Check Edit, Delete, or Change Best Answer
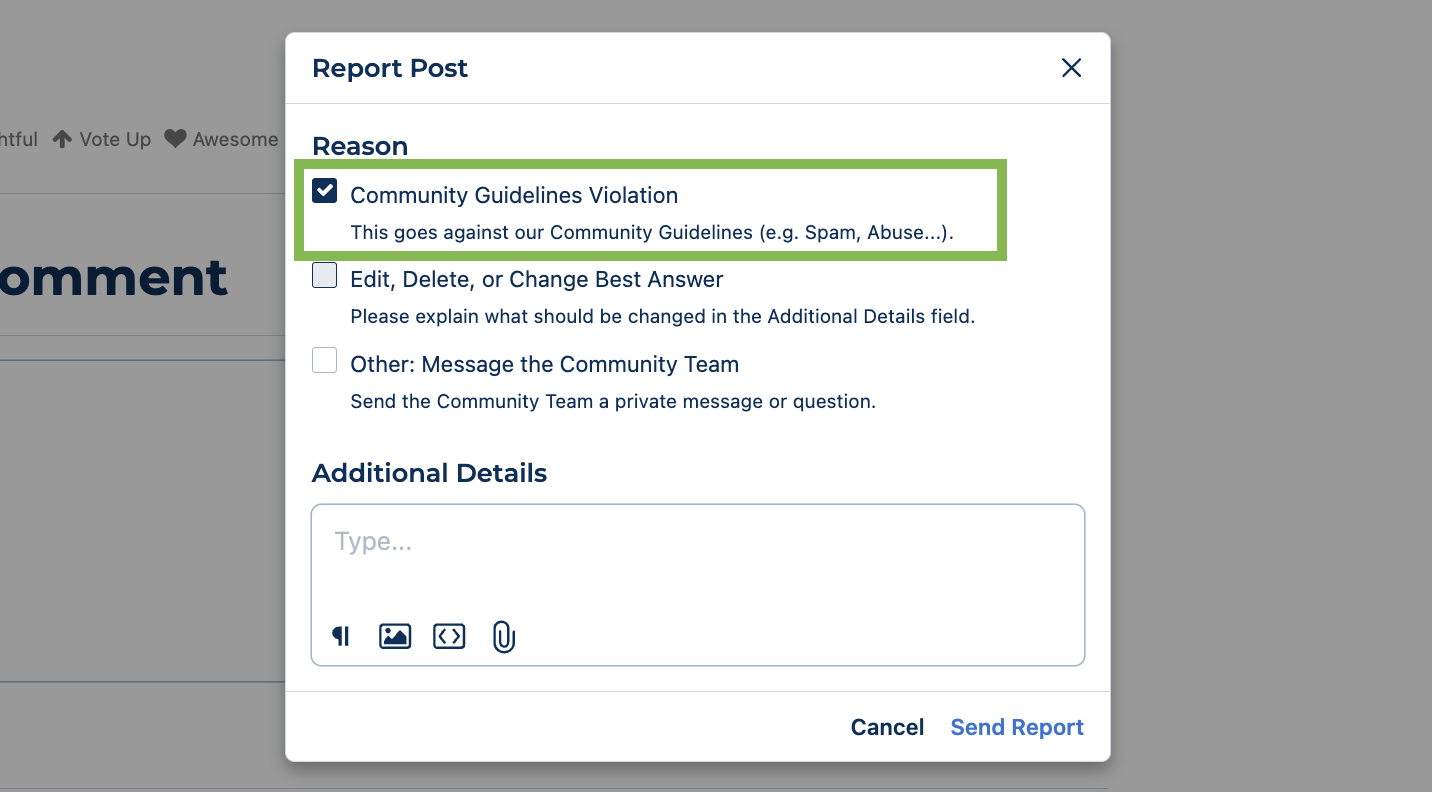 (324, 275)
